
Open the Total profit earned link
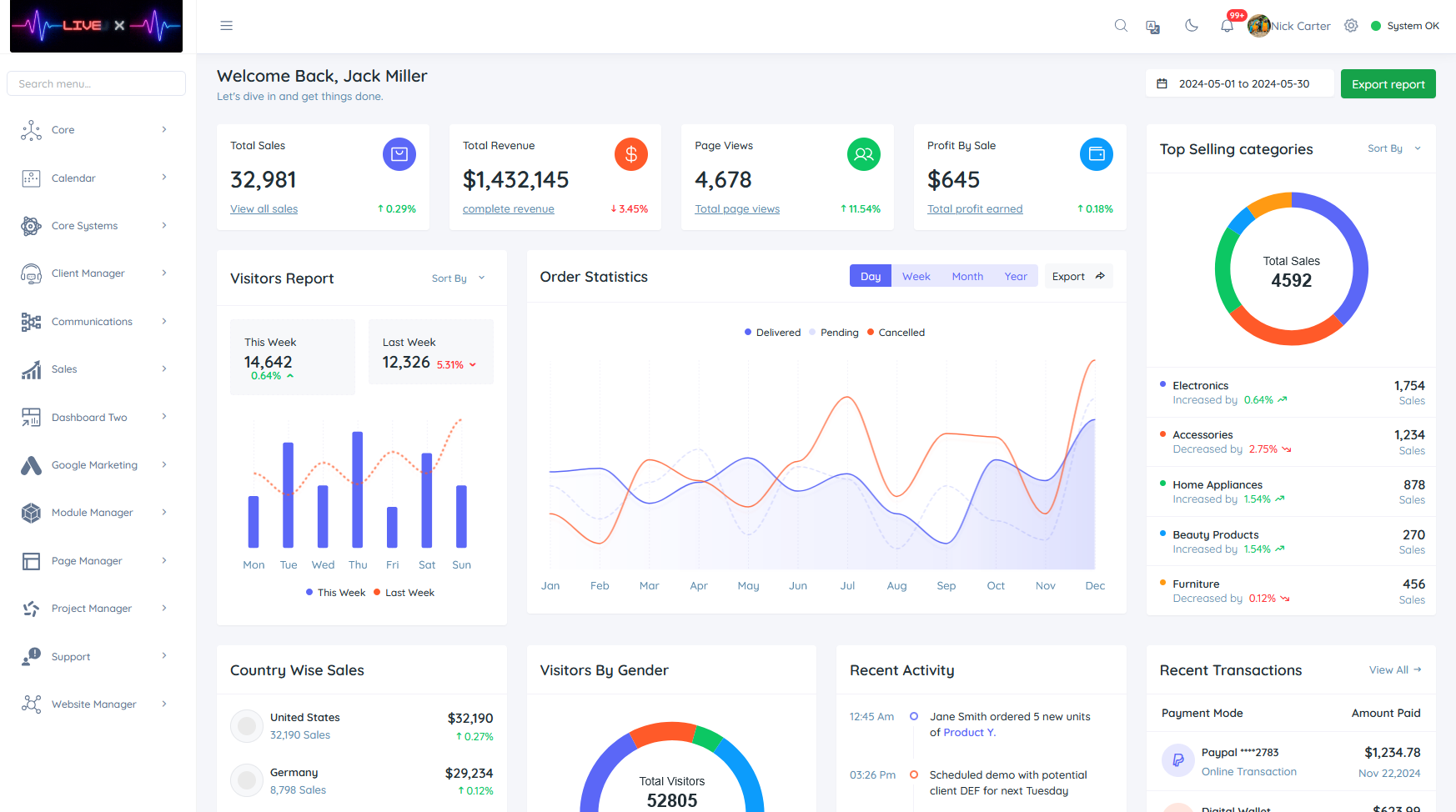pos(975,209)
